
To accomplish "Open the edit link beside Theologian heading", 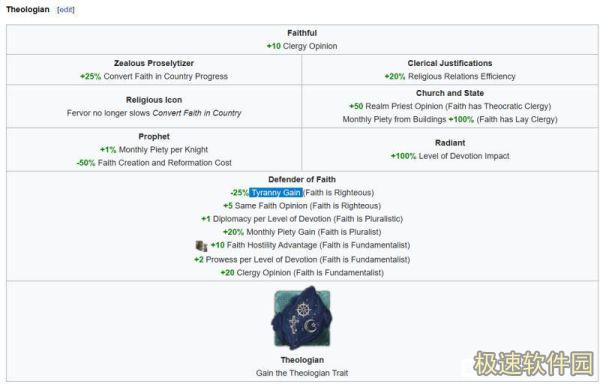I will point(65,10).
